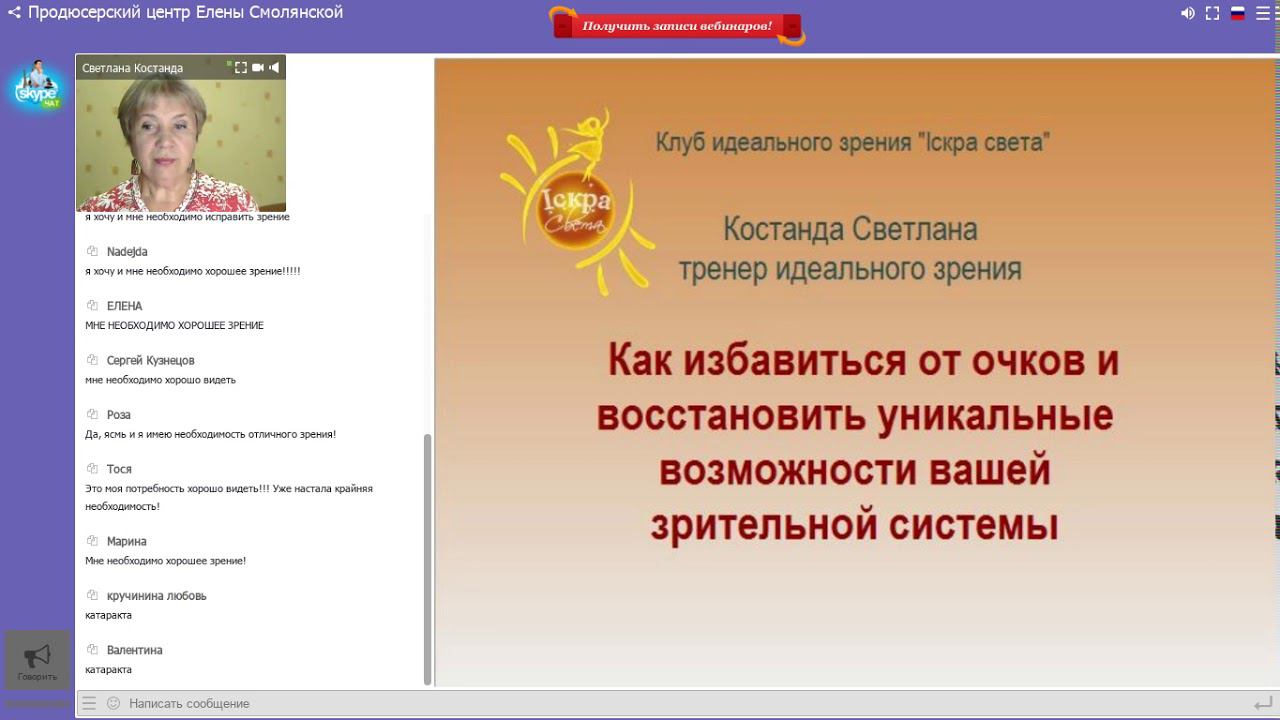Screen dimensions: 1280x720
Task: Select the chat name Тося
Action: [x=119, y=469]
